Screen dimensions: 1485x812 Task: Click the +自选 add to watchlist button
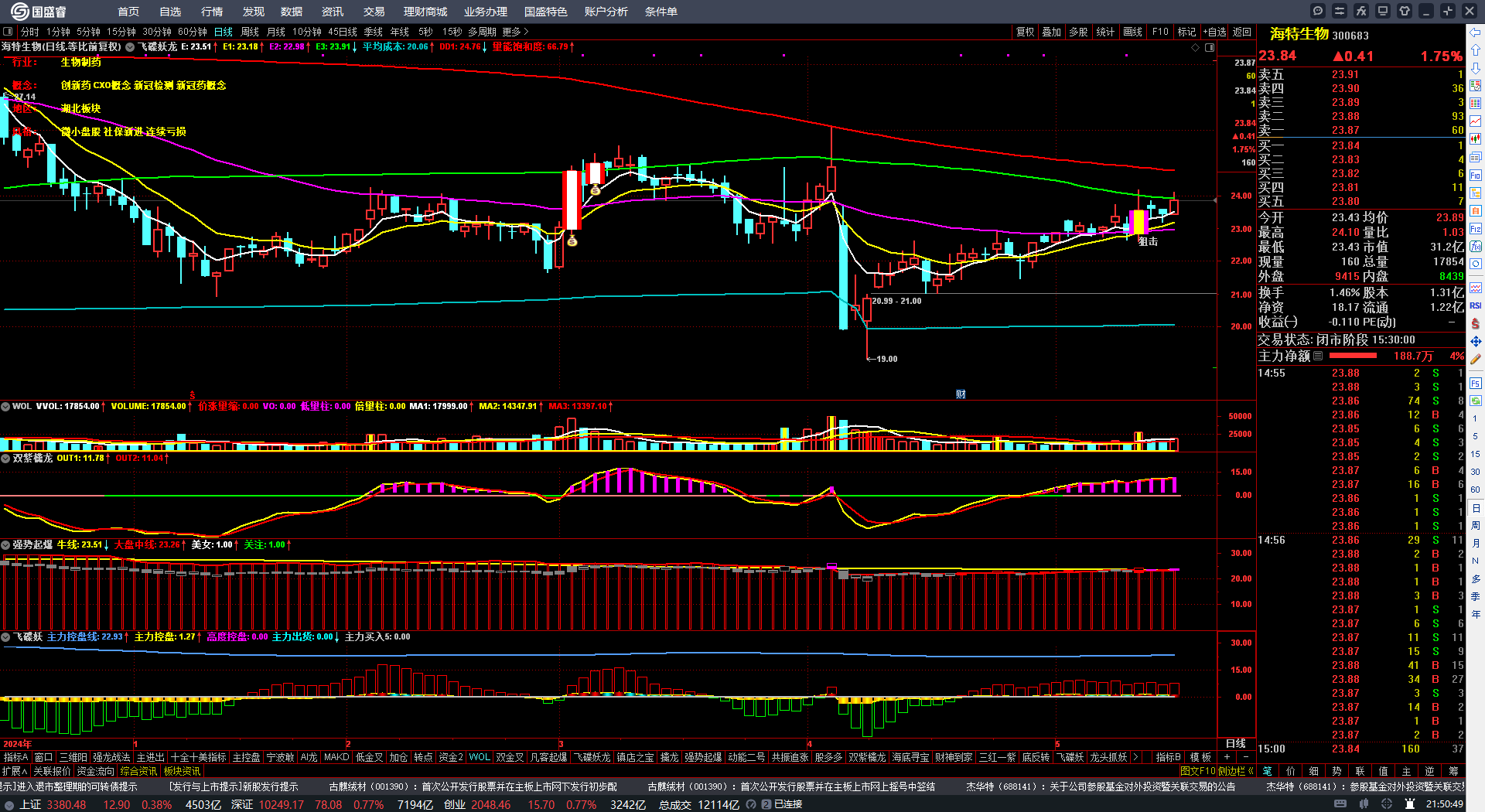point(1214,32)
